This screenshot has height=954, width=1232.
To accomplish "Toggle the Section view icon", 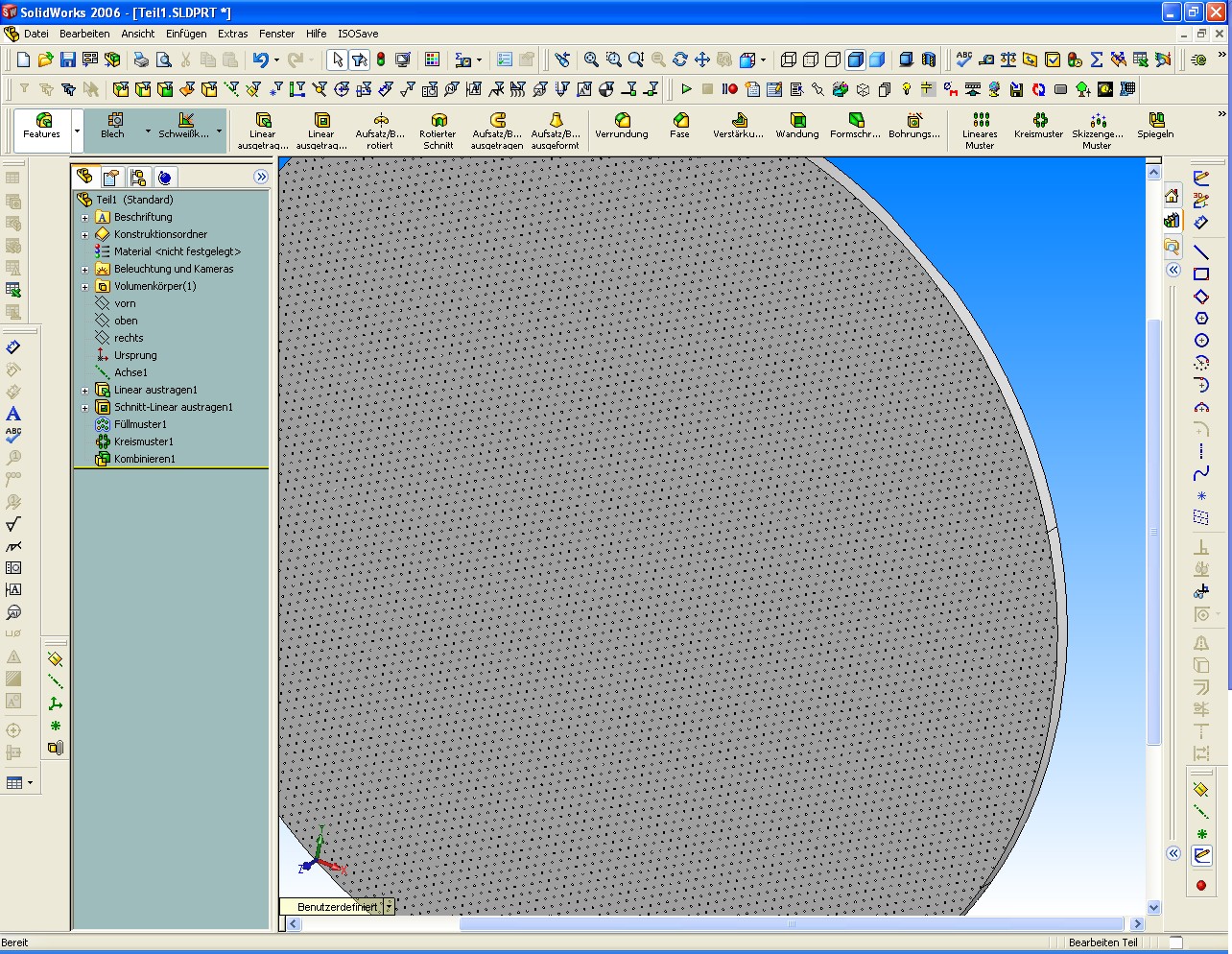I will click(x=928, y=60).
